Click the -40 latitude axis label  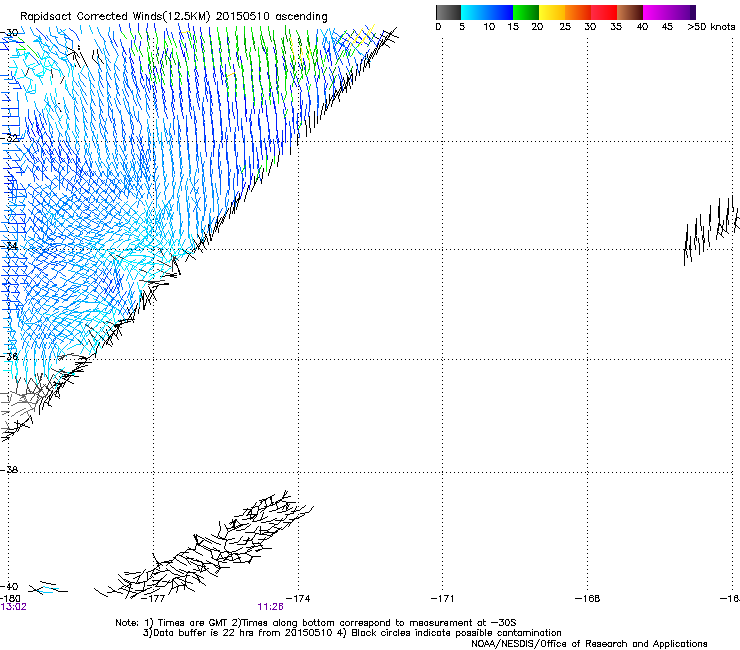9,586
